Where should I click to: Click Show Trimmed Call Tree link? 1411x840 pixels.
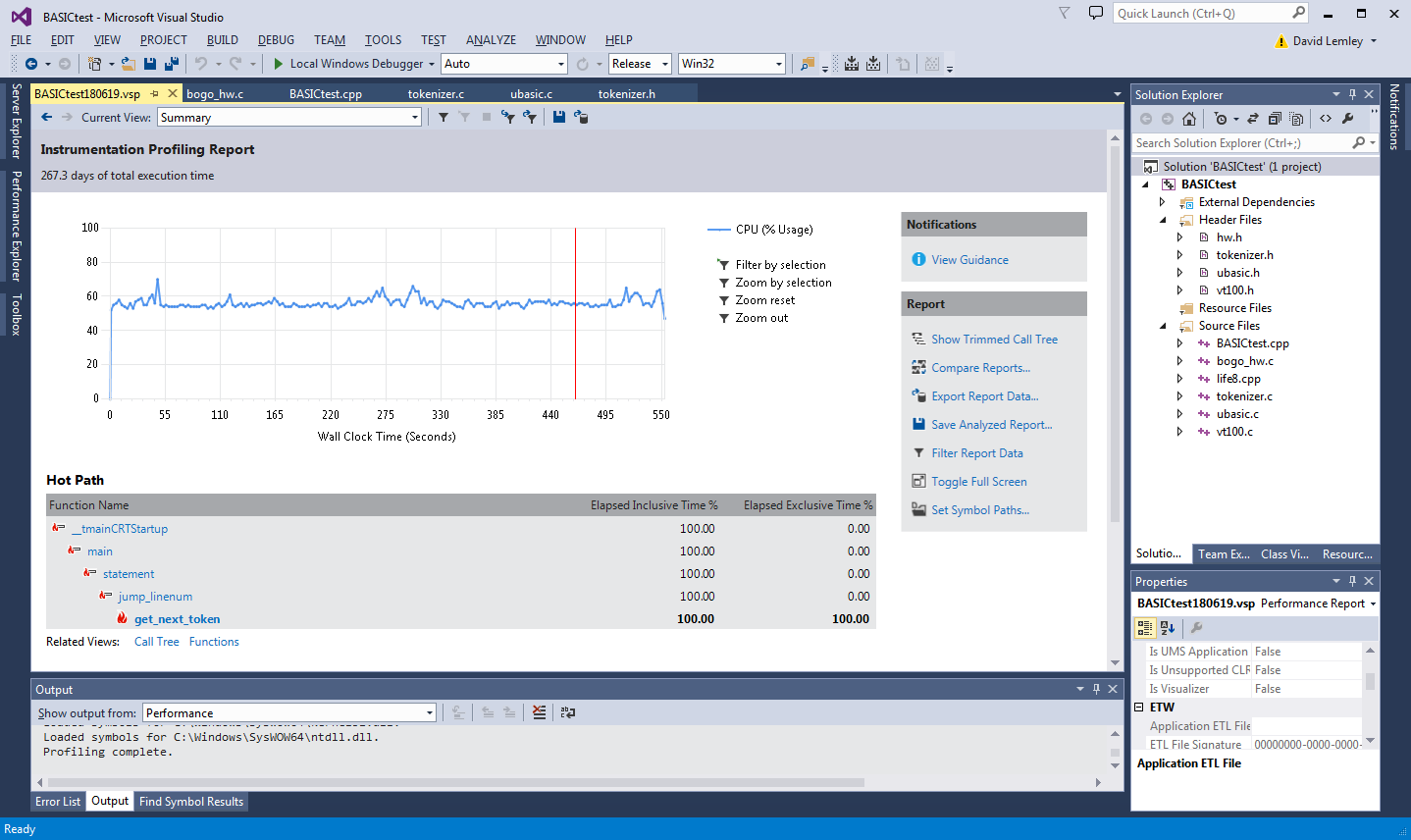(994, 340)
